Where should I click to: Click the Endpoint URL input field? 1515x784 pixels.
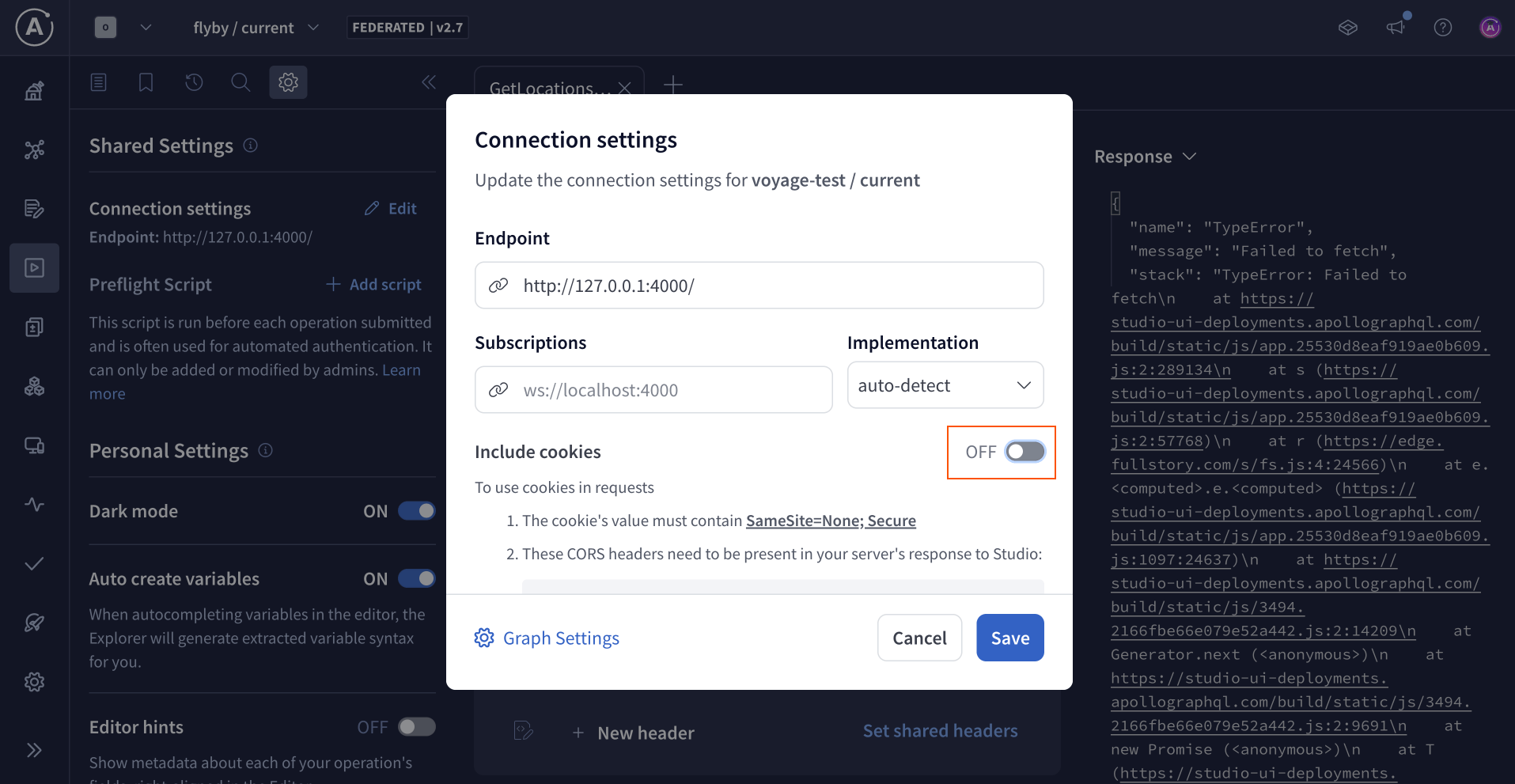tap(758, 285)
